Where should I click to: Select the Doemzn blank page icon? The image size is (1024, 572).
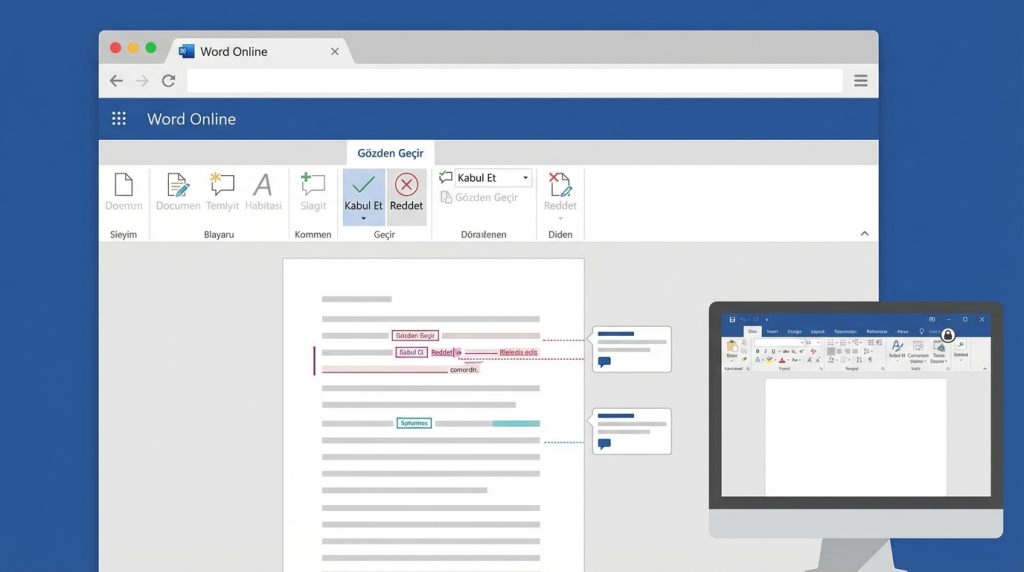pyautogui.click(x=124, y=185)
